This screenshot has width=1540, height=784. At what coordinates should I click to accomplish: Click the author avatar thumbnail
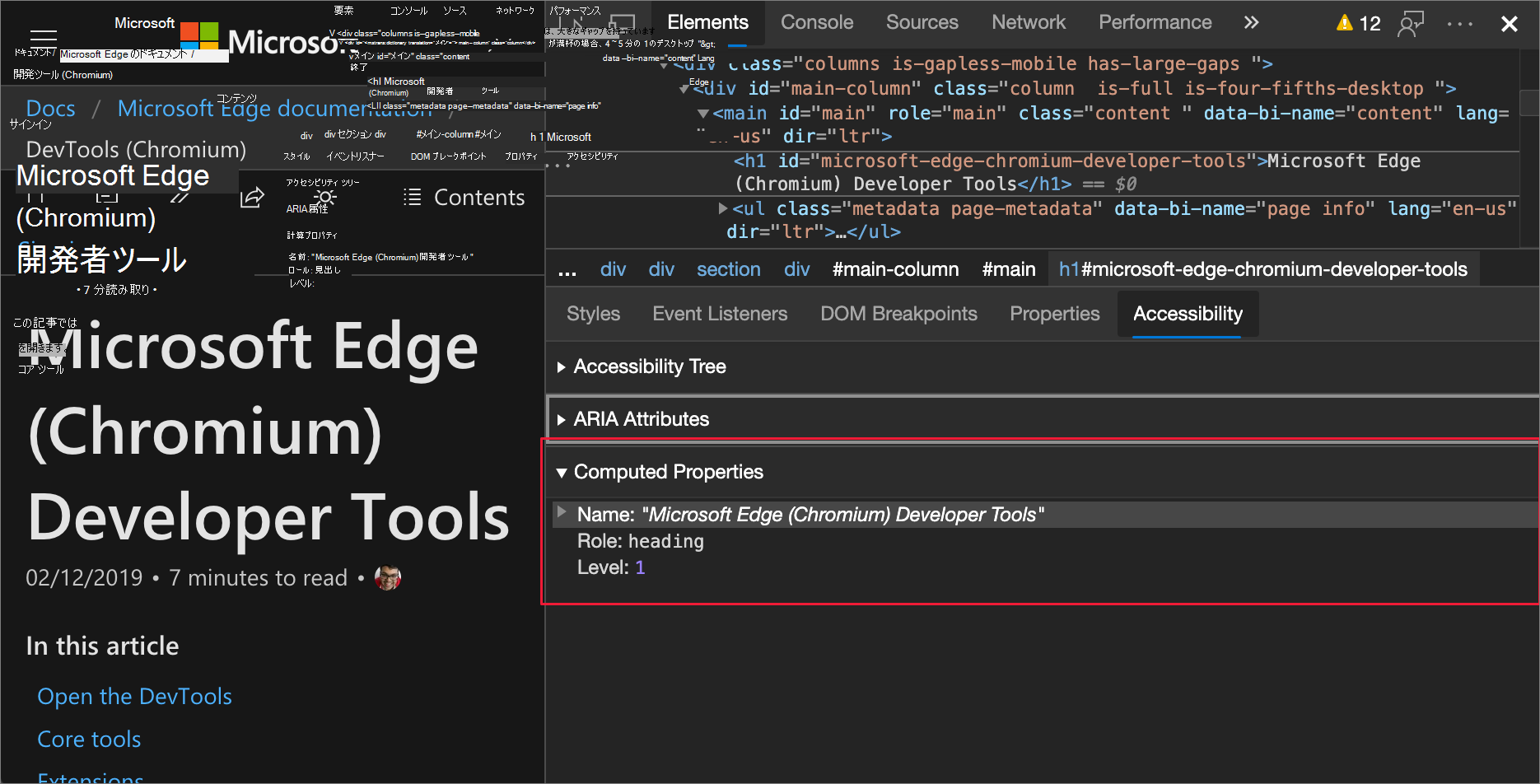[x=387, y=578]
